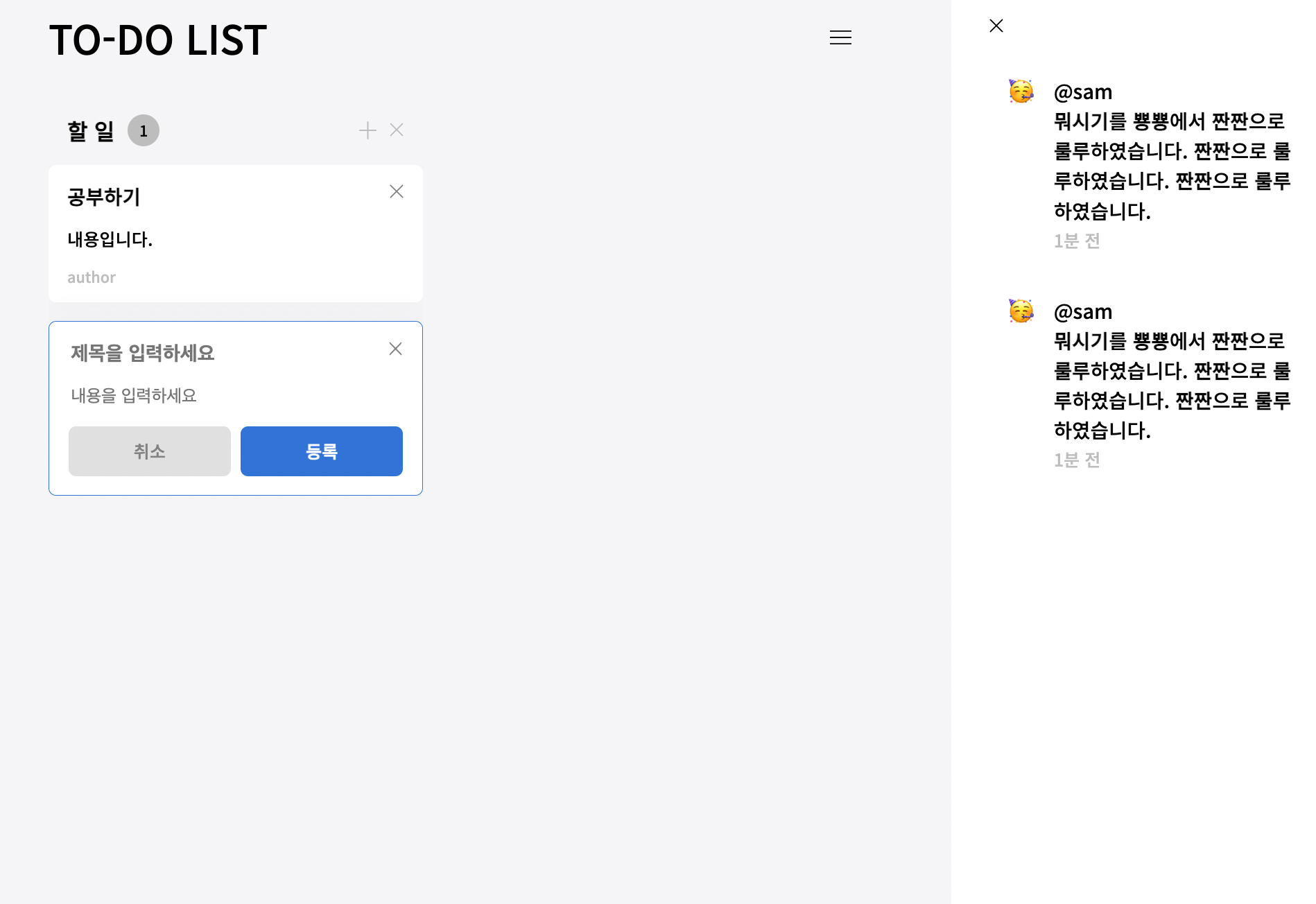The image size is (1316, 904).
Task: Click the 취소 cancel button
Action: tap(149, 451)
